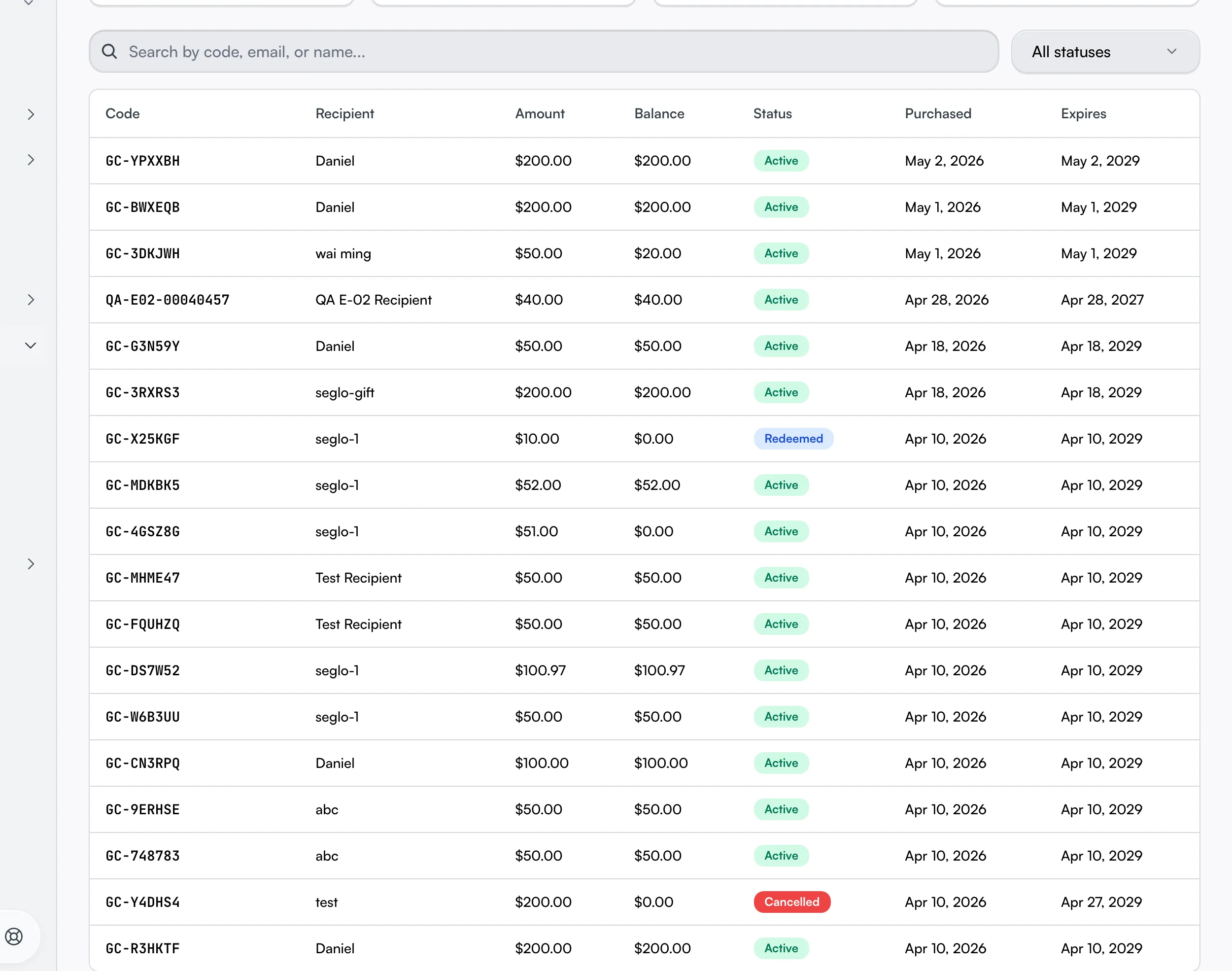
Task: Select recipient test in GC-Y4DHS4 row
Action: pos(326,902)
